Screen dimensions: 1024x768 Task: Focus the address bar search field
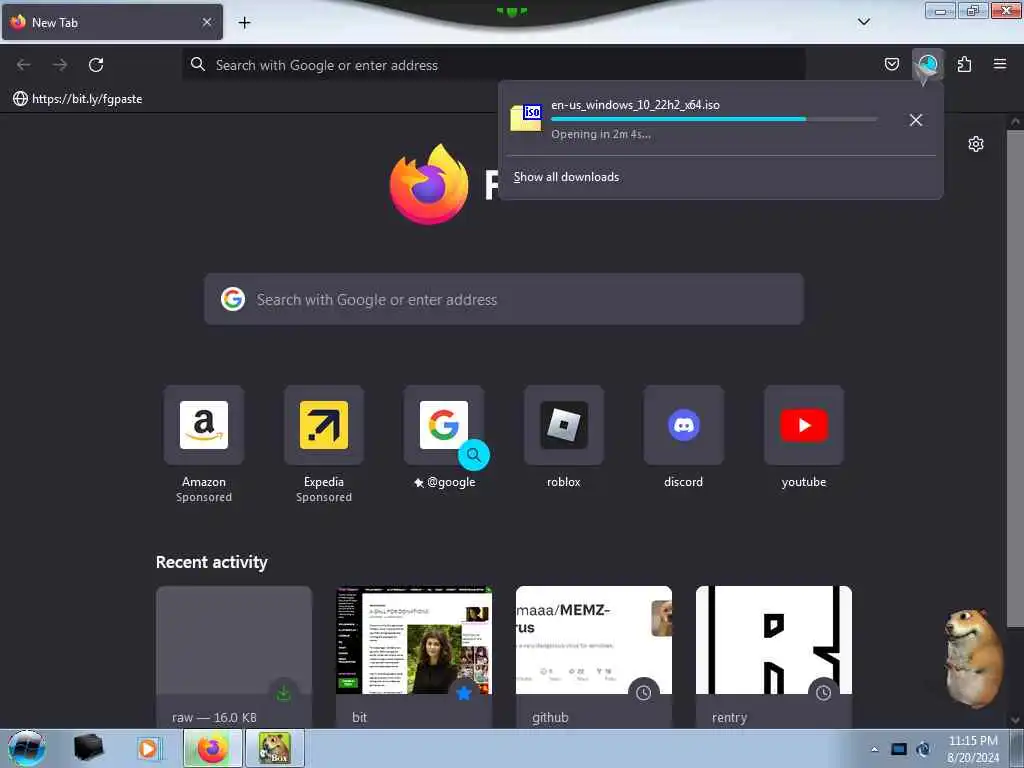[494, 65]
